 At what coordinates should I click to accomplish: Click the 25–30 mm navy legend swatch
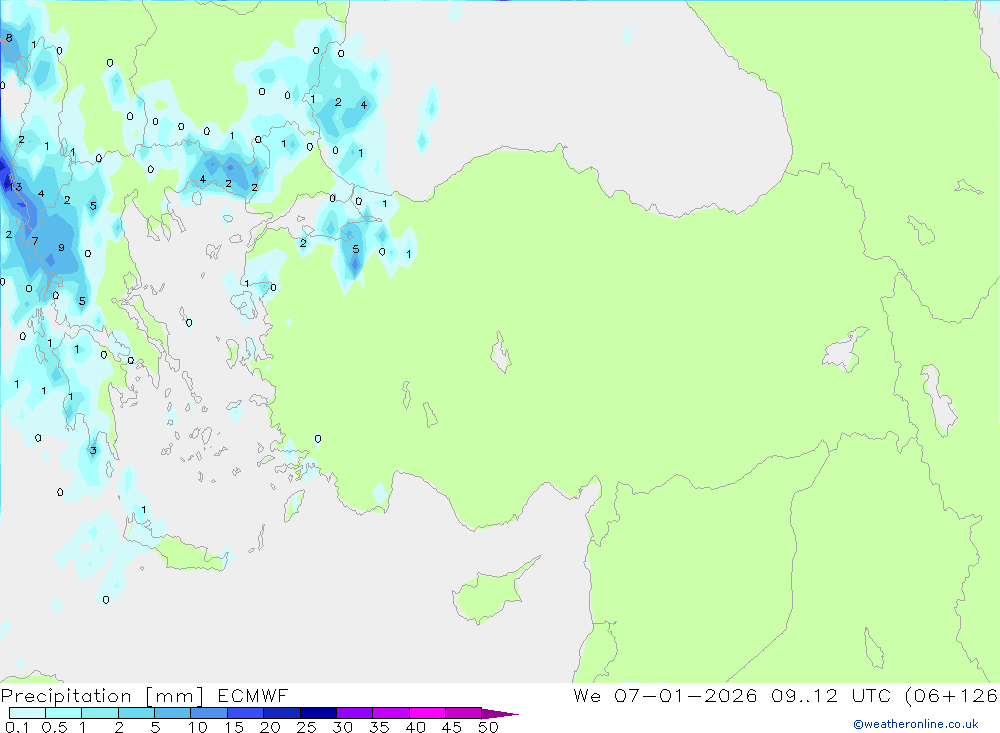(x=318, y=713)
